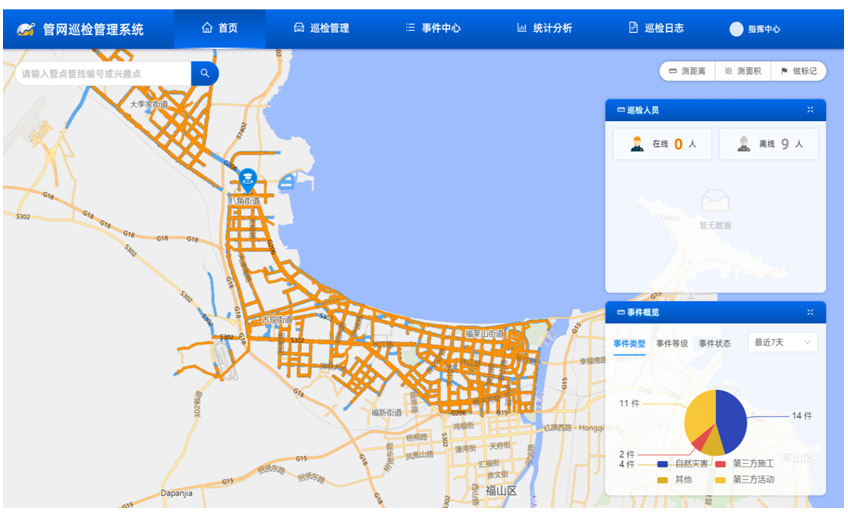
Task: Activate the 做标记 flag marker tool
Action: pos(798,71)
